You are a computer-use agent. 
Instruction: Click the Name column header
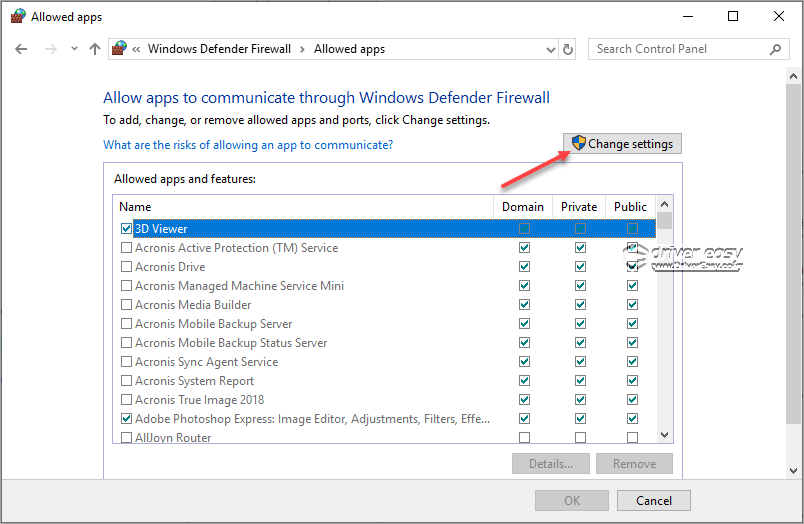click(135, 207)
